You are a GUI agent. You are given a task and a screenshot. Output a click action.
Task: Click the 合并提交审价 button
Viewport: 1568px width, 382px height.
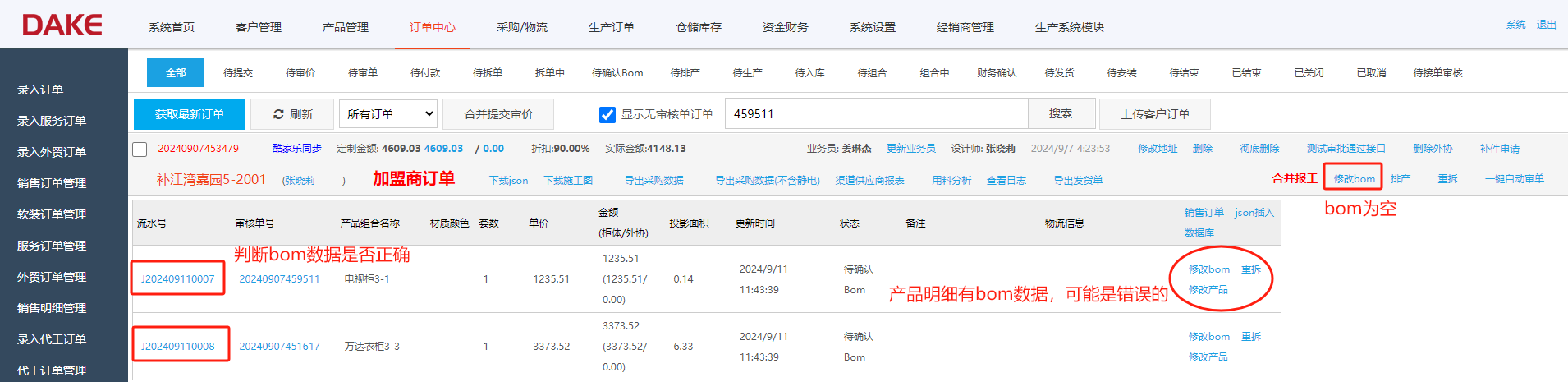pyautogui.click(x=498, y=114)
